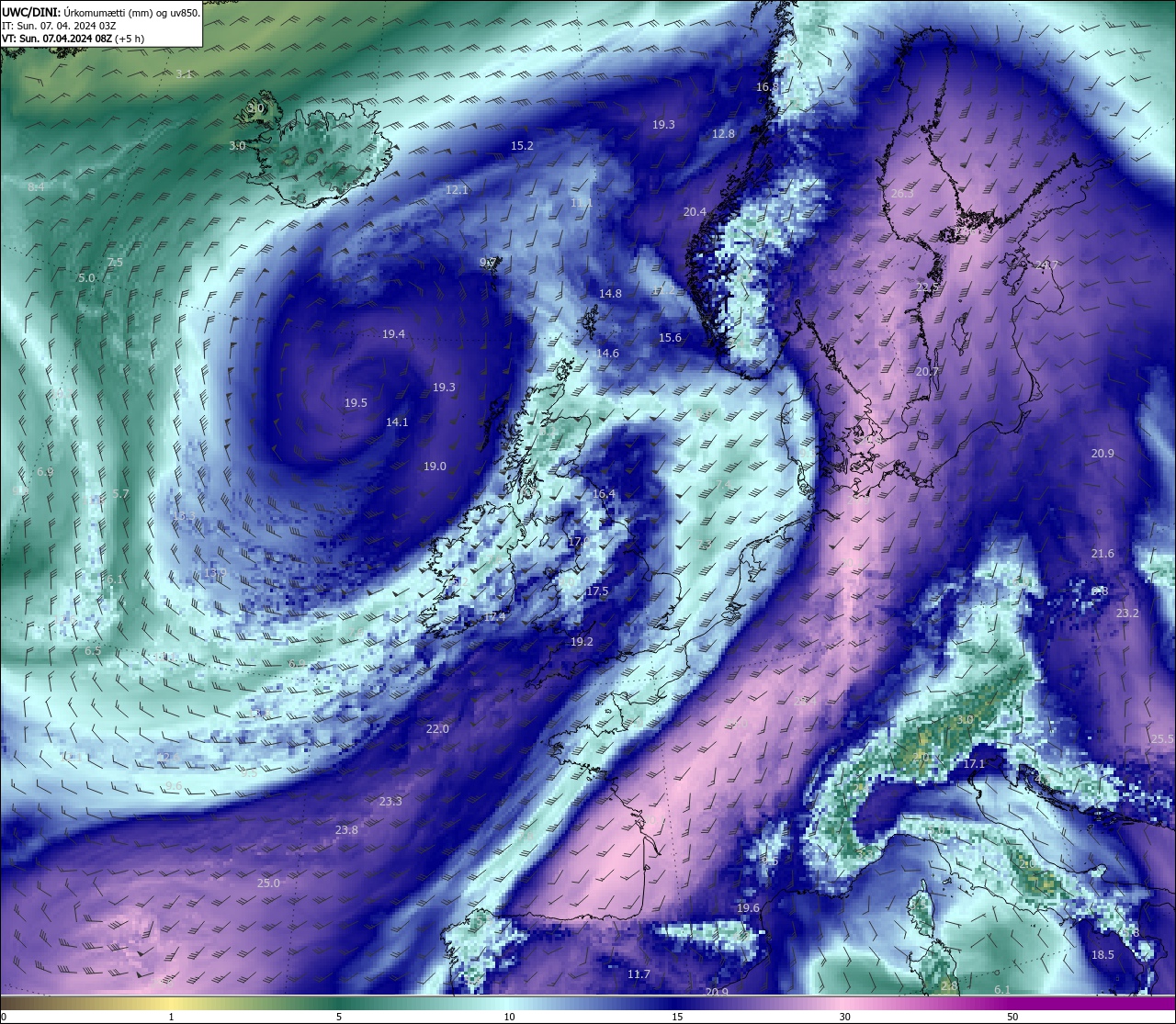Click the 19.0 value label
This screenshot has width=1176, height=1024.
(435, 467)
